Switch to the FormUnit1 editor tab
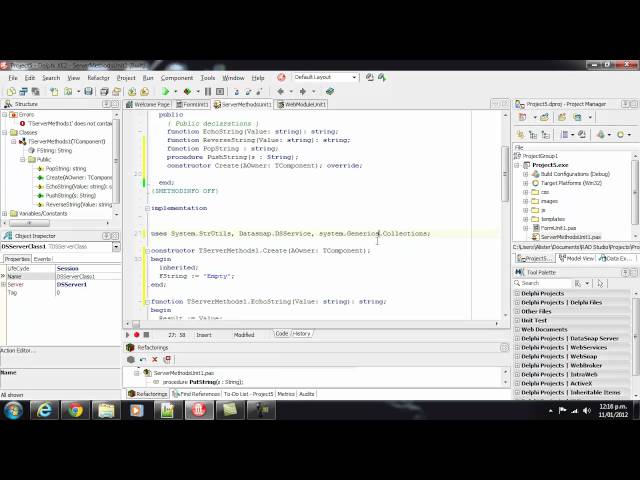 tap(192, 104)
